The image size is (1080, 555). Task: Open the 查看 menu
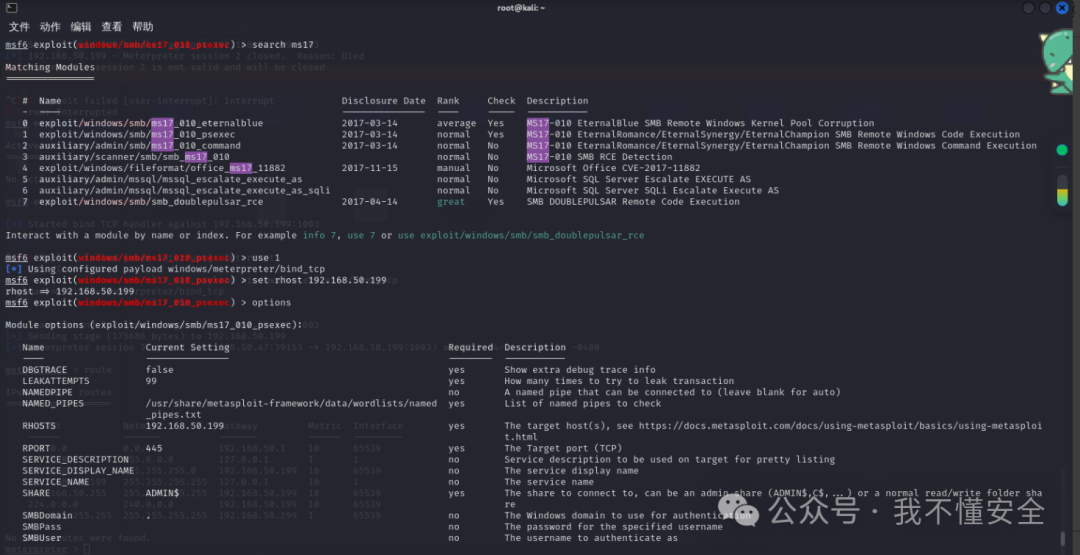click(x=112, y=27)
